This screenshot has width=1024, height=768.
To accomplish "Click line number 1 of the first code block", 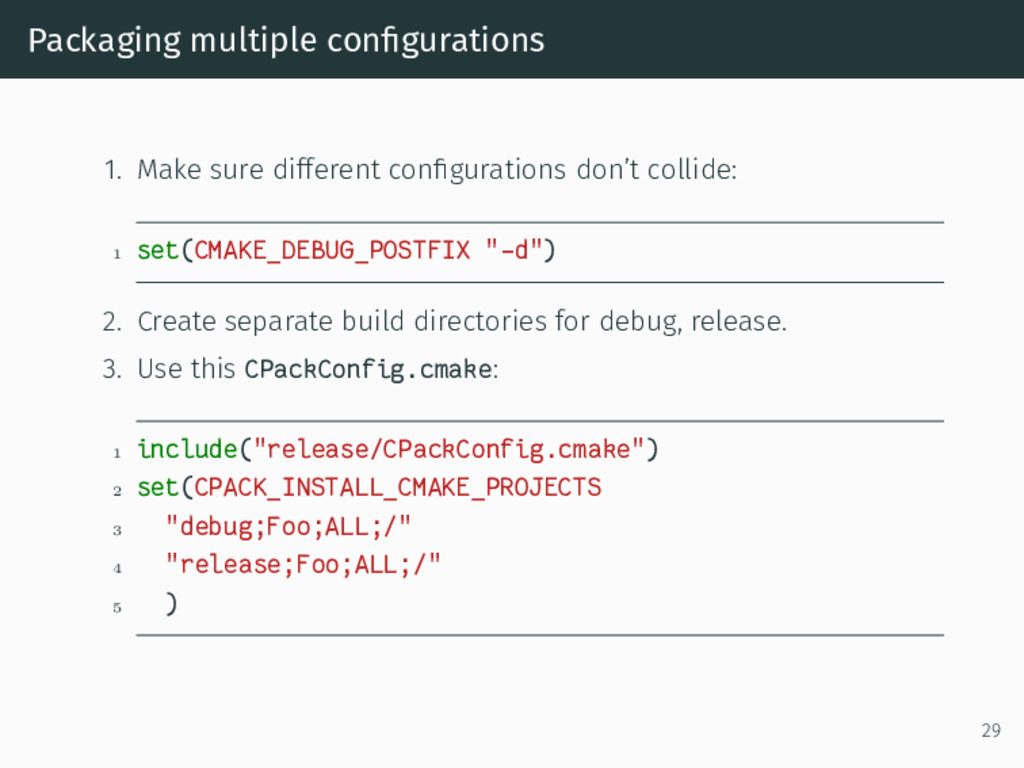I will 117,254.
